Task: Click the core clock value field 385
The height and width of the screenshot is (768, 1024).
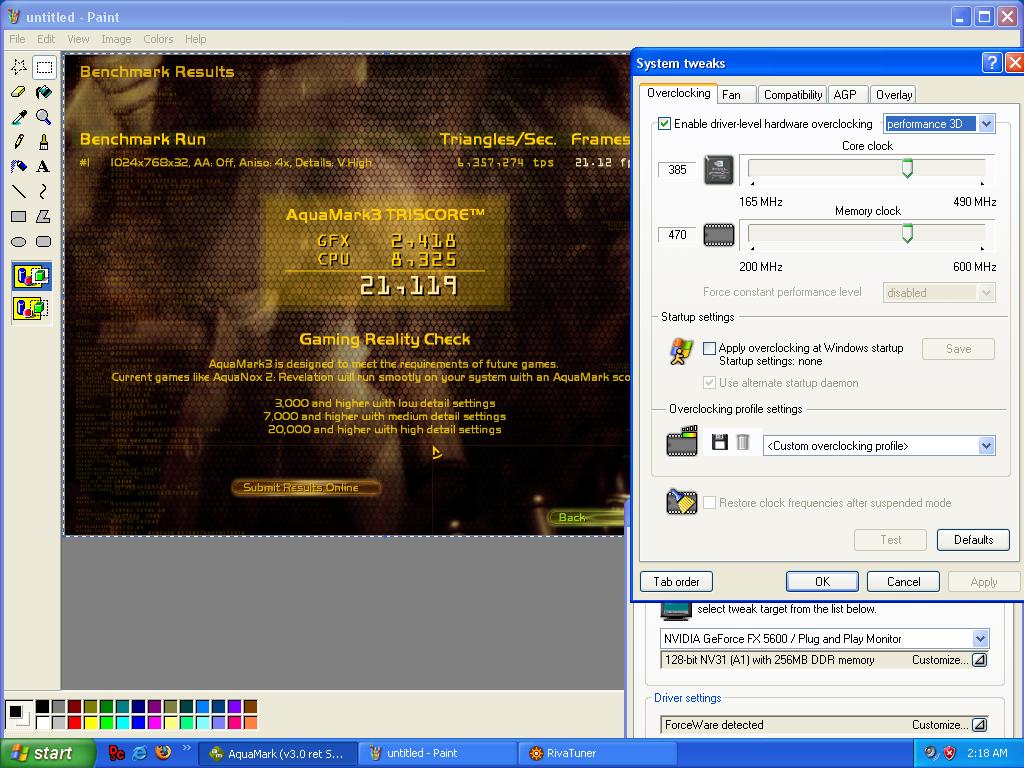Action: point(677,169)
